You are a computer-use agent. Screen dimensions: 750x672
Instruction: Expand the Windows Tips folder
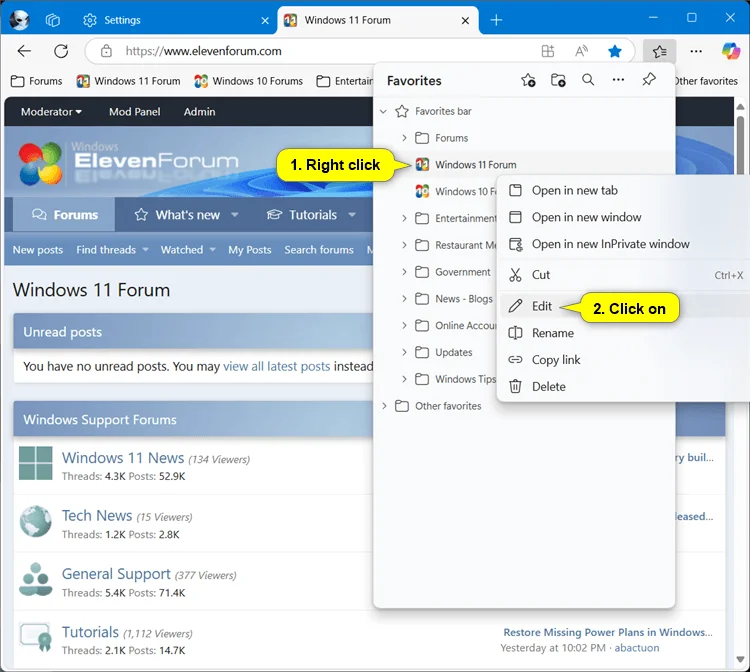(x=404, y=379)
